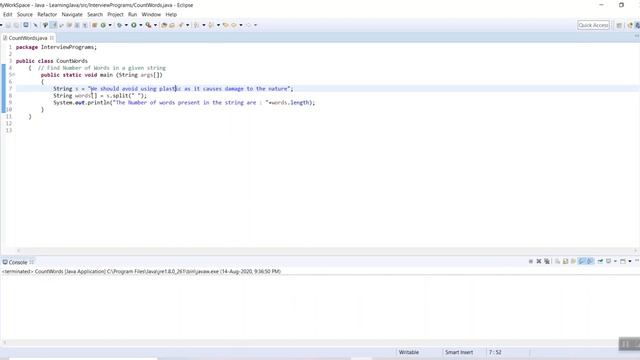Open the Back history dropdown arrow
The image size is (640, 360).
(241, 25)
